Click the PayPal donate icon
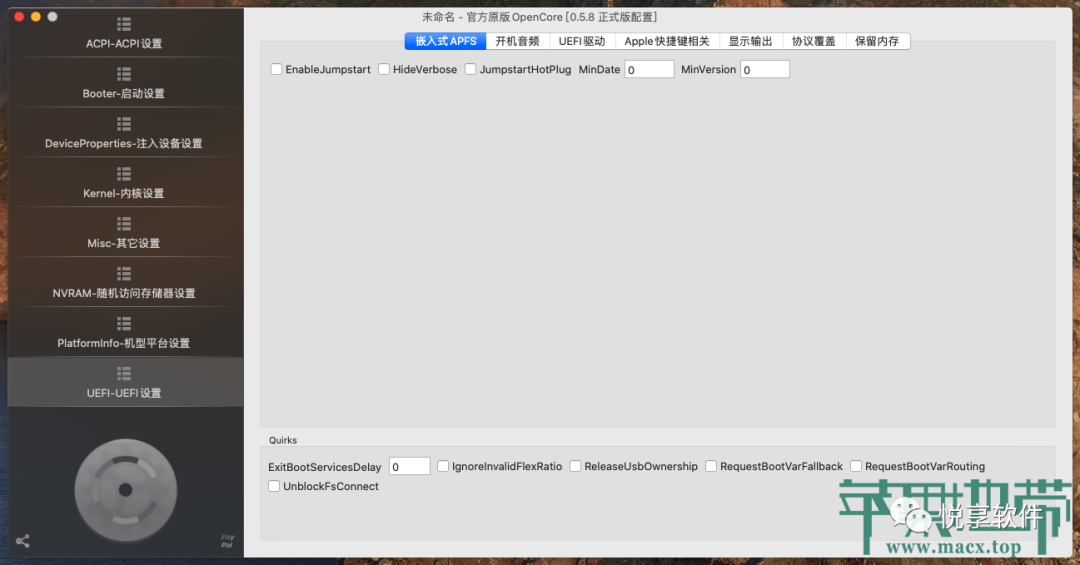This screenshot has width=1080, height=565. point(227,541)
